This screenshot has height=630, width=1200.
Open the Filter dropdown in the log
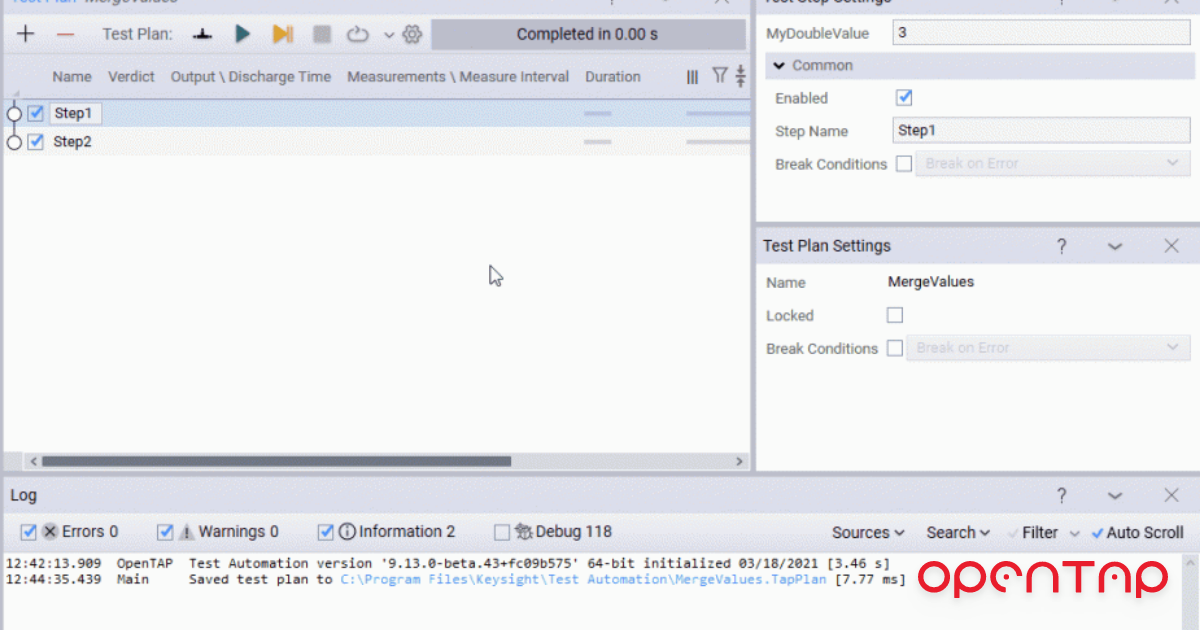(1043, 532)
